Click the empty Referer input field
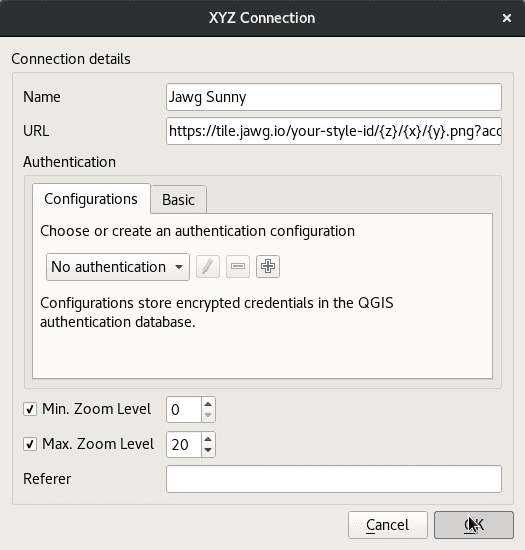The width and height of the screenshot is (525, 550). (334, 479)
